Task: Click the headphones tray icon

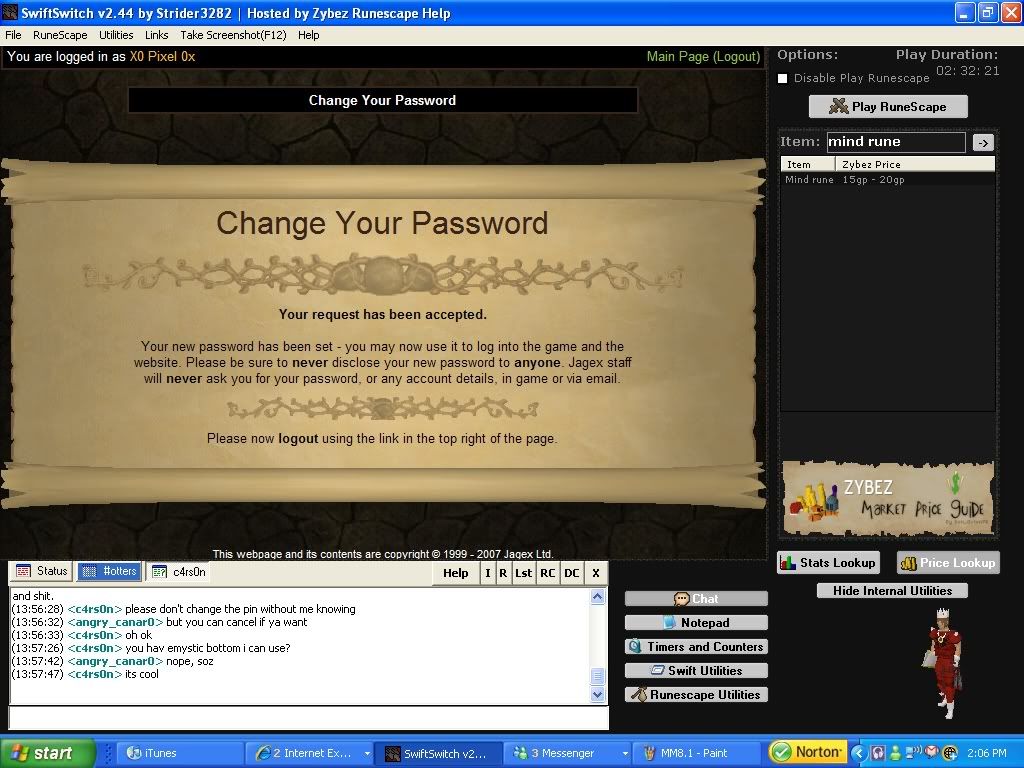Action: [878, 754]
